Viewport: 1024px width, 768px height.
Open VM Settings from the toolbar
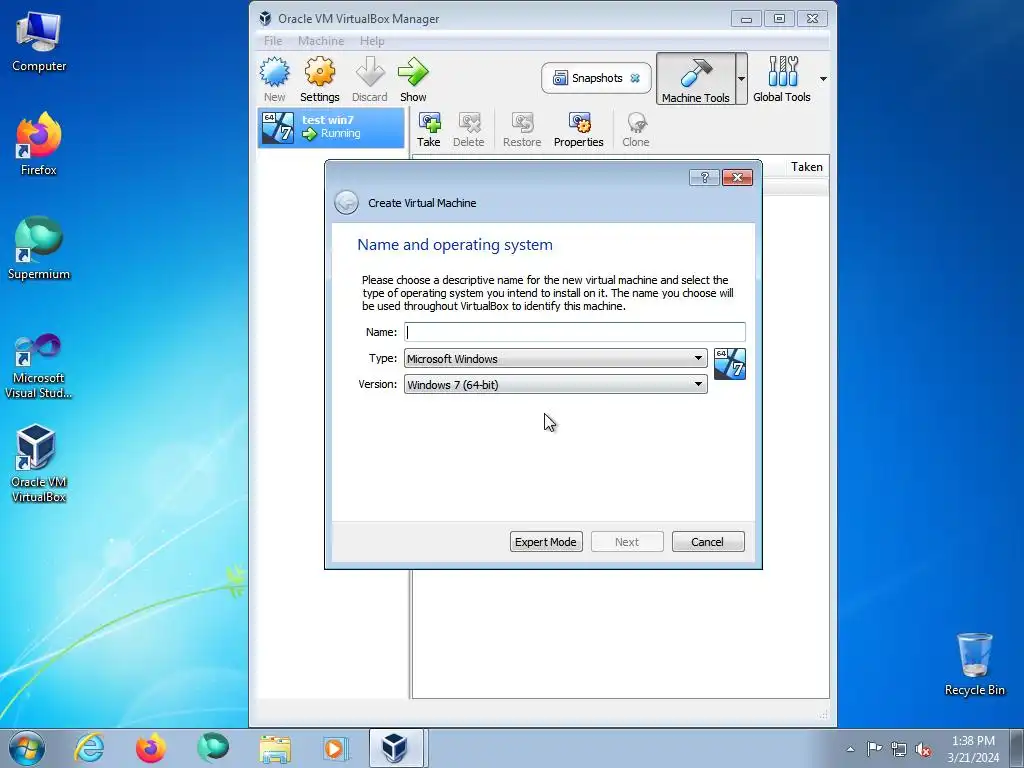tap(319, 80)
